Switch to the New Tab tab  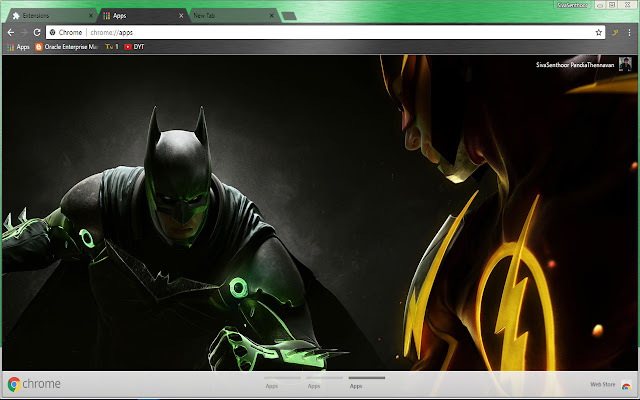coord(232,16)
